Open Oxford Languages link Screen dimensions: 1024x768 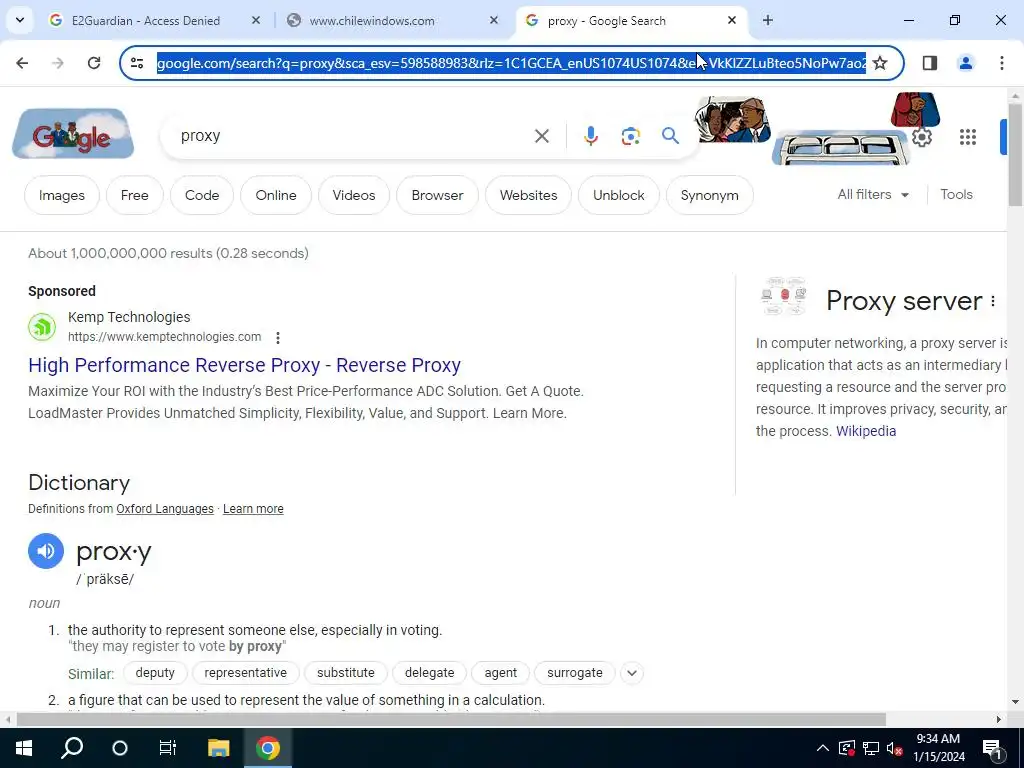click(165, 509)
